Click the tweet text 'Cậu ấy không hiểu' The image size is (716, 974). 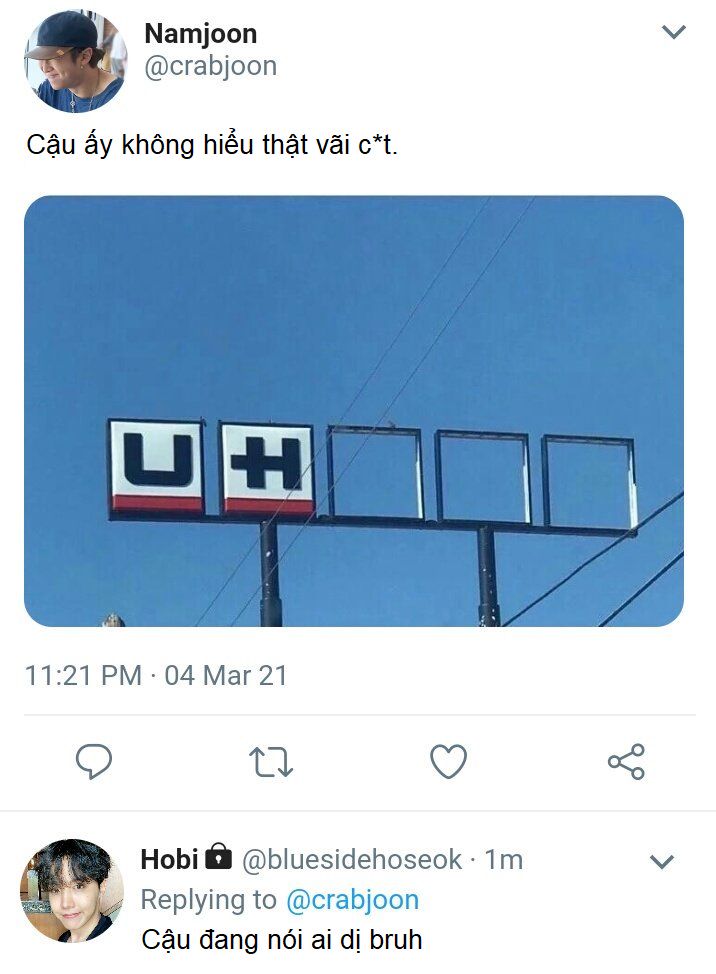tap(140, 145)
